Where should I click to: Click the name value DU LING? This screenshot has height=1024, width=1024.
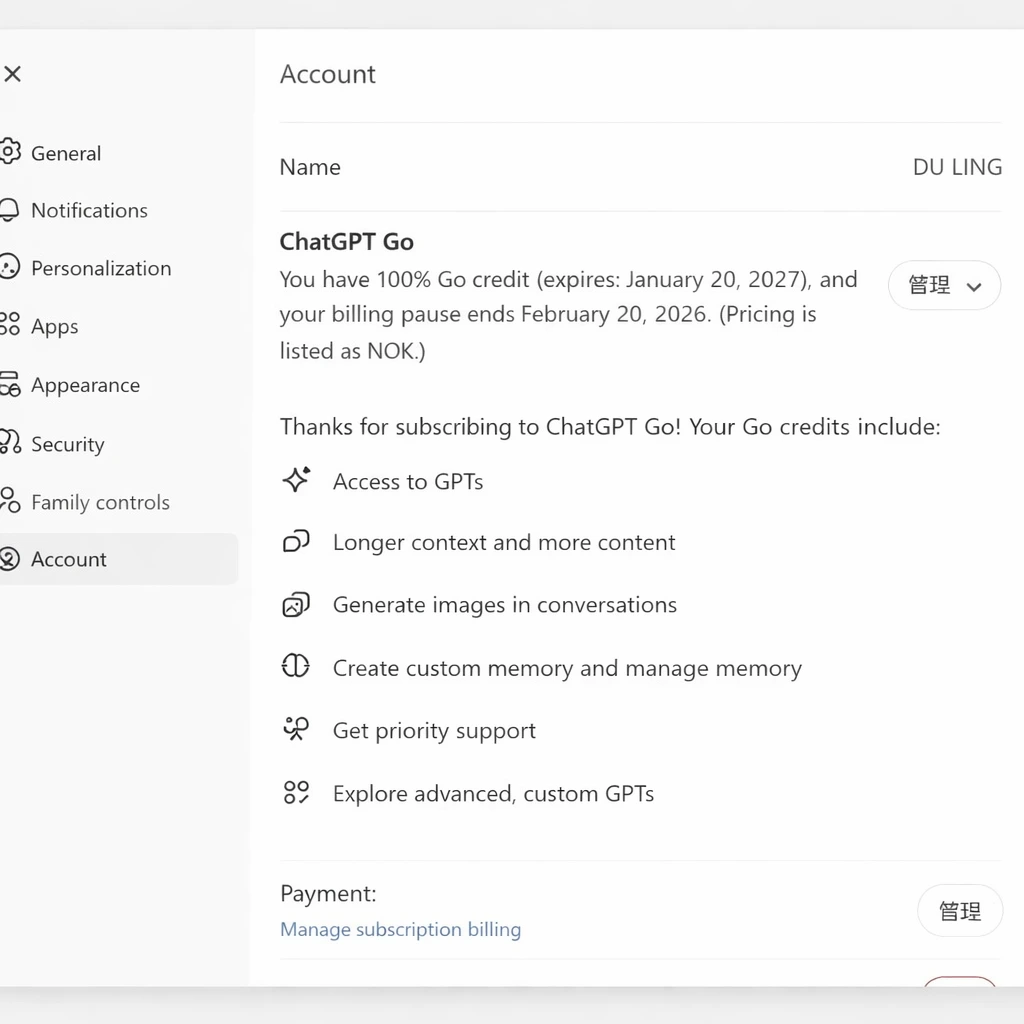(x=957, y=167)
